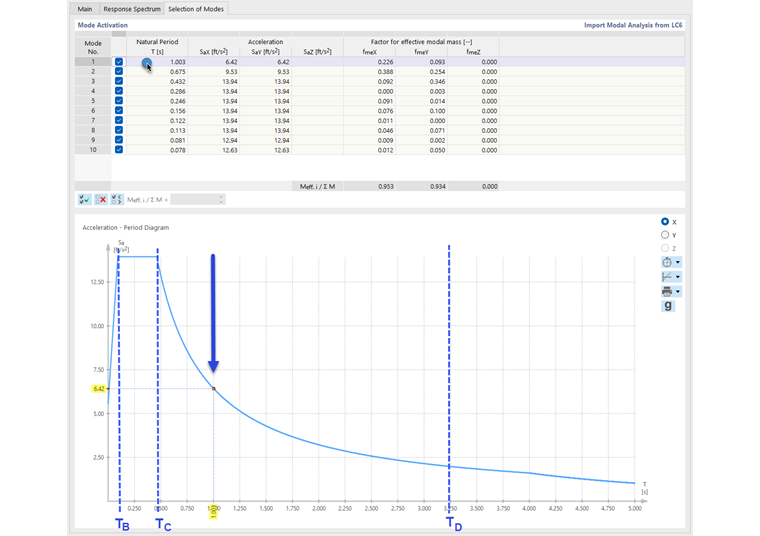Click the uncheck all modes icon

click(x=100, y=199)
